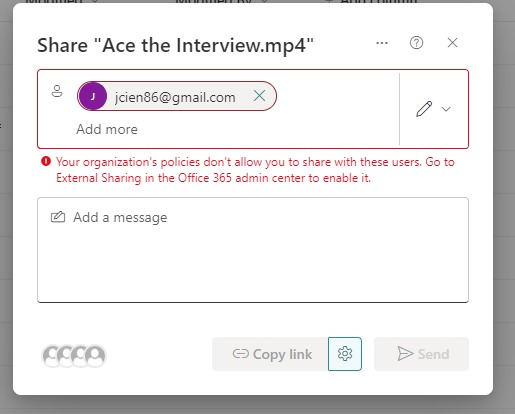Click the chain link icon

[x=241, y=354]
